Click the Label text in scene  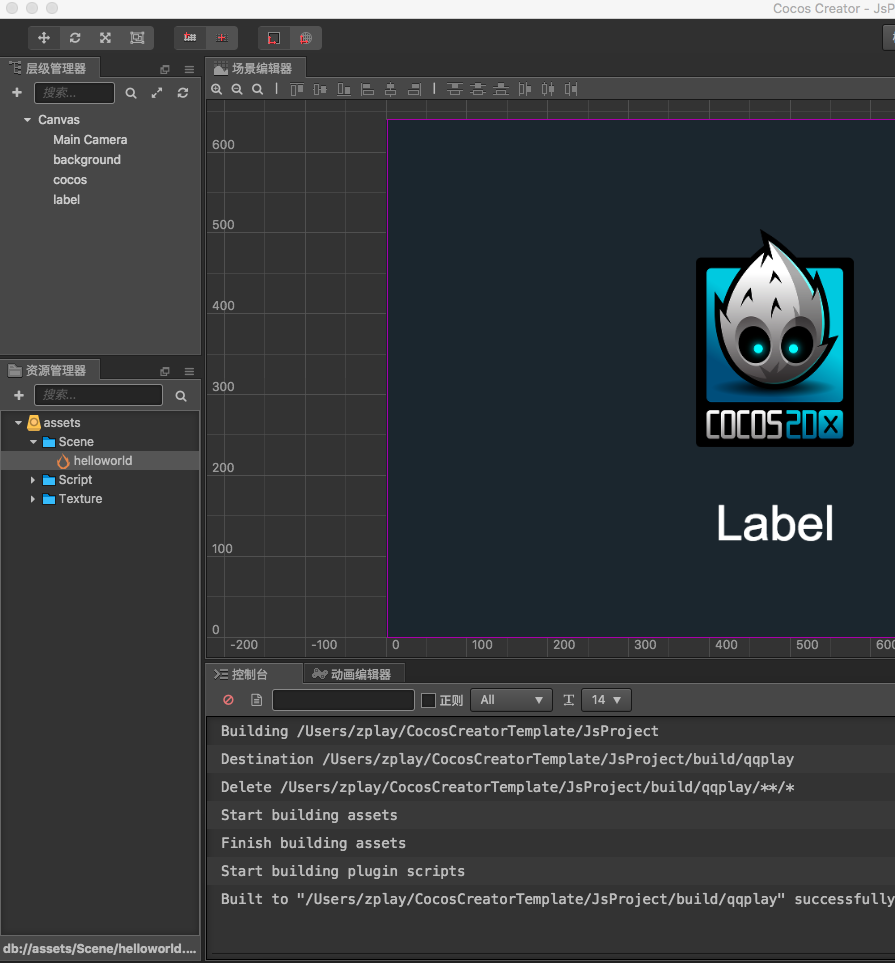point(775,523)
